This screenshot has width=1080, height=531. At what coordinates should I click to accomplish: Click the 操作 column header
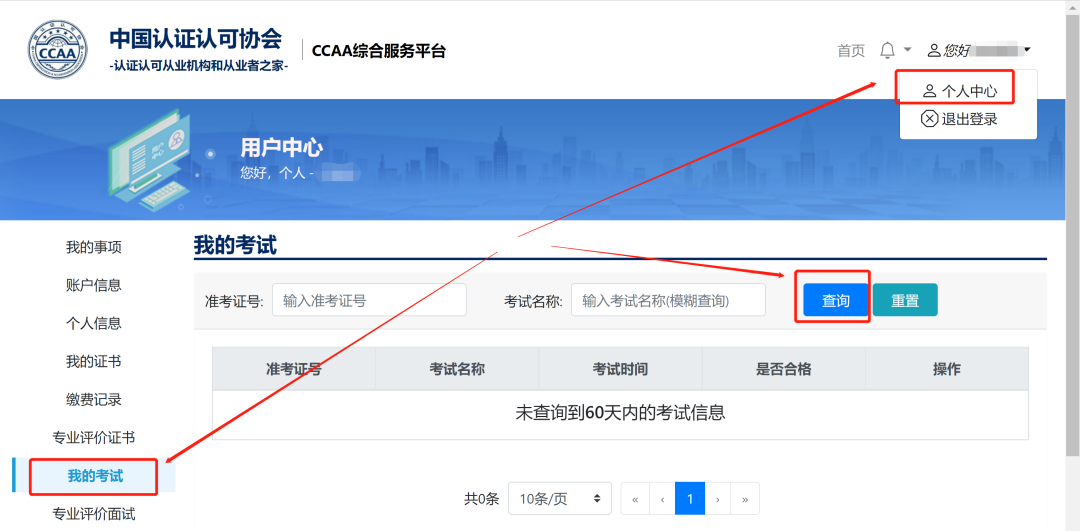pyautogui.click(x=947, y=369)
